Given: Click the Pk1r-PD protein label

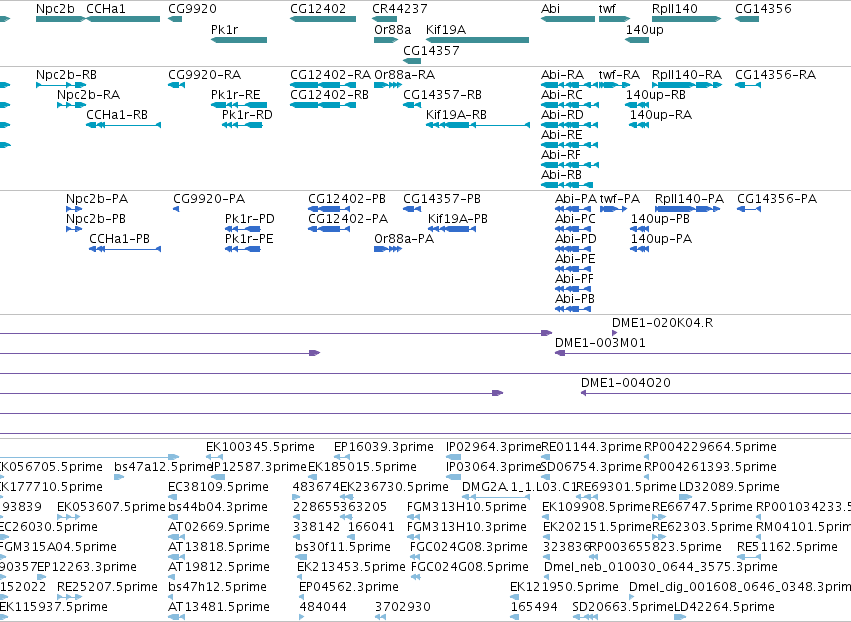Looking at the screenshot, I should click(x=250, y=219).
